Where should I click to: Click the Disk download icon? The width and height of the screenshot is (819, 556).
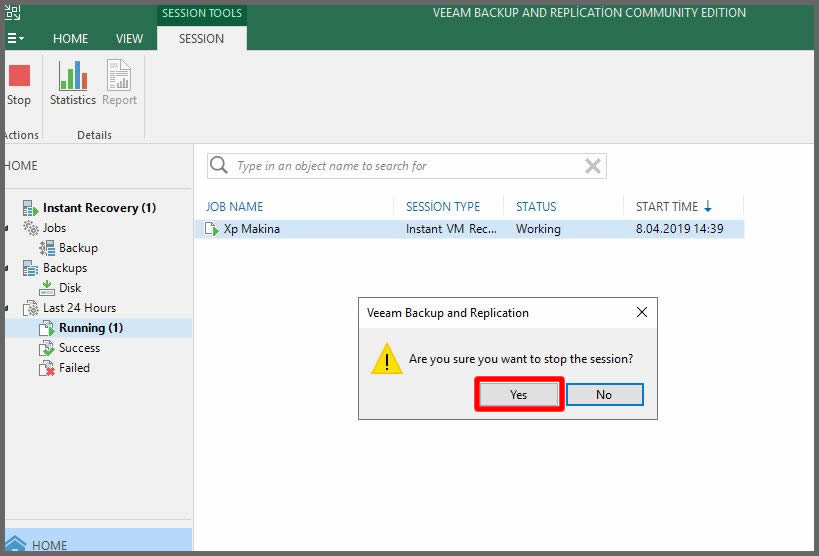tap(46, 288)
